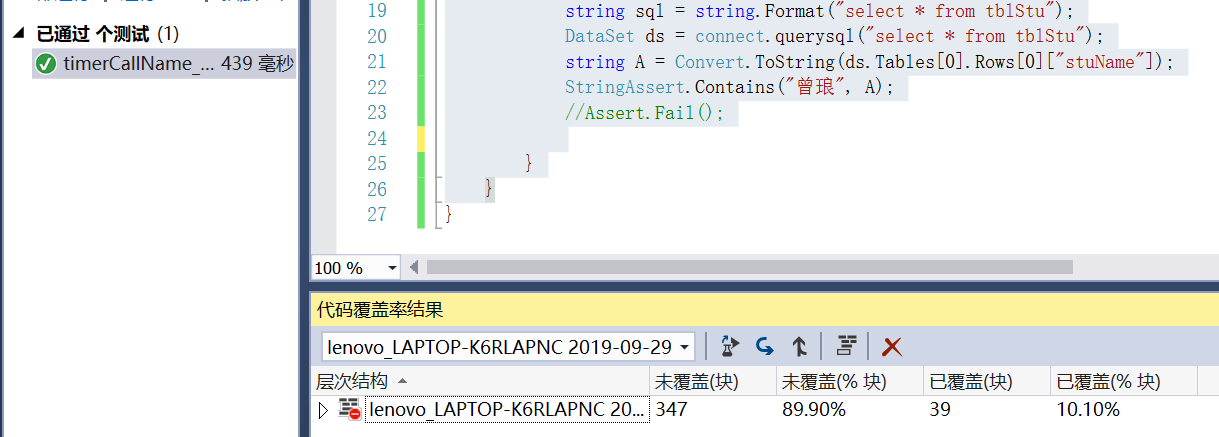Viewport: 1219px width, 437px height.
Task: Click line number 27 in the gutter
Action: coord(376,215)
